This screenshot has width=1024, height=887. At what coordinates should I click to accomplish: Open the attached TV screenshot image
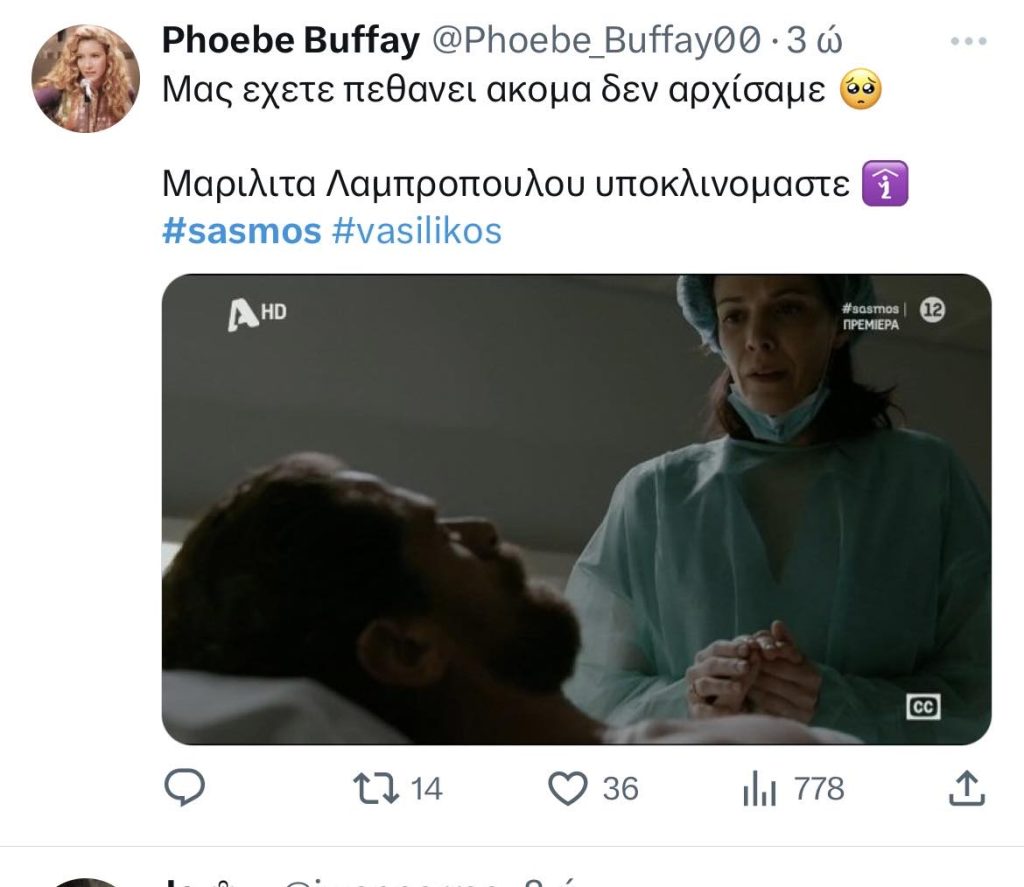coord(577,509)
